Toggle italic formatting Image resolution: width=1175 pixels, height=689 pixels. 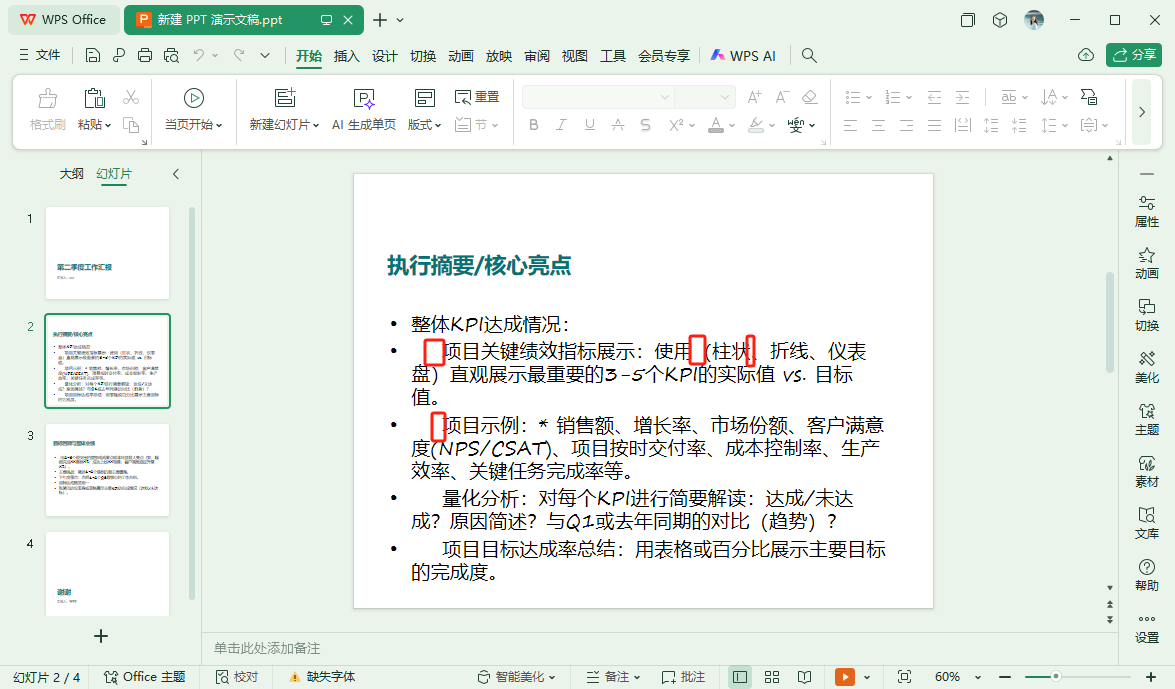click(x=562, y=124)
